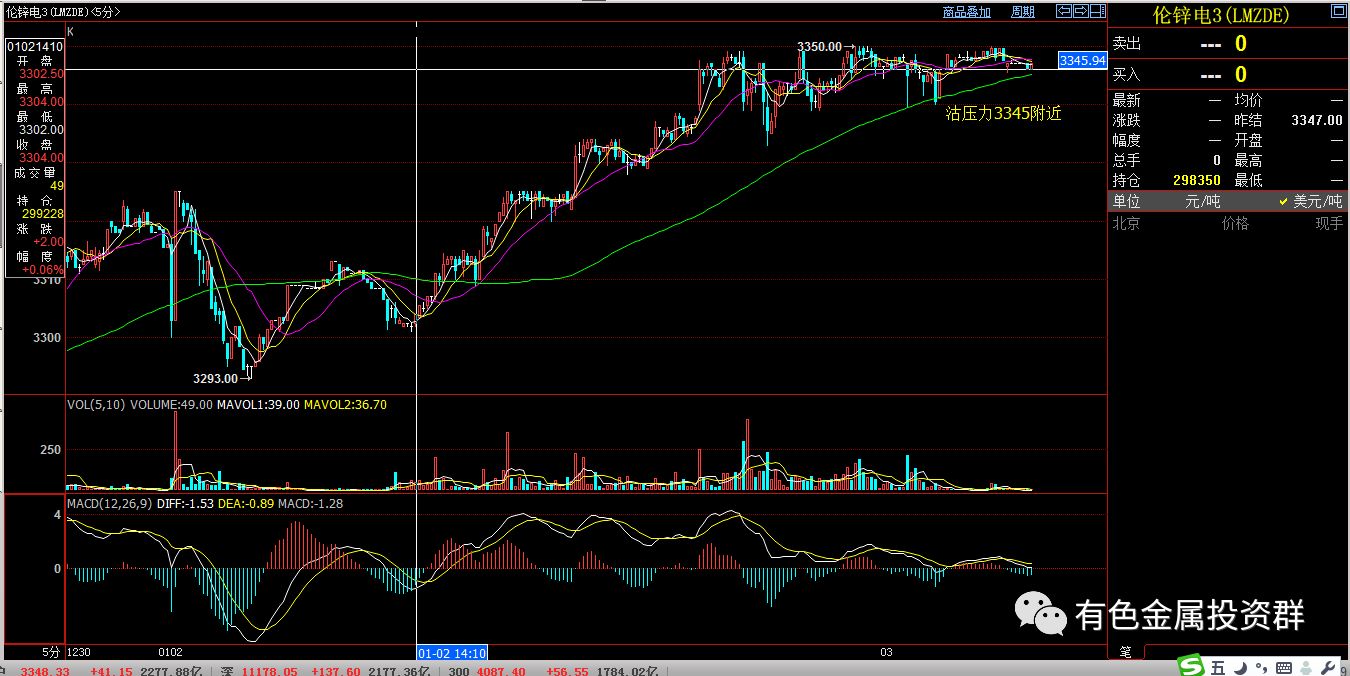The image size is (1350, 676).
Task: Click the 买入 buy row label
Action: coord(1127,75)
